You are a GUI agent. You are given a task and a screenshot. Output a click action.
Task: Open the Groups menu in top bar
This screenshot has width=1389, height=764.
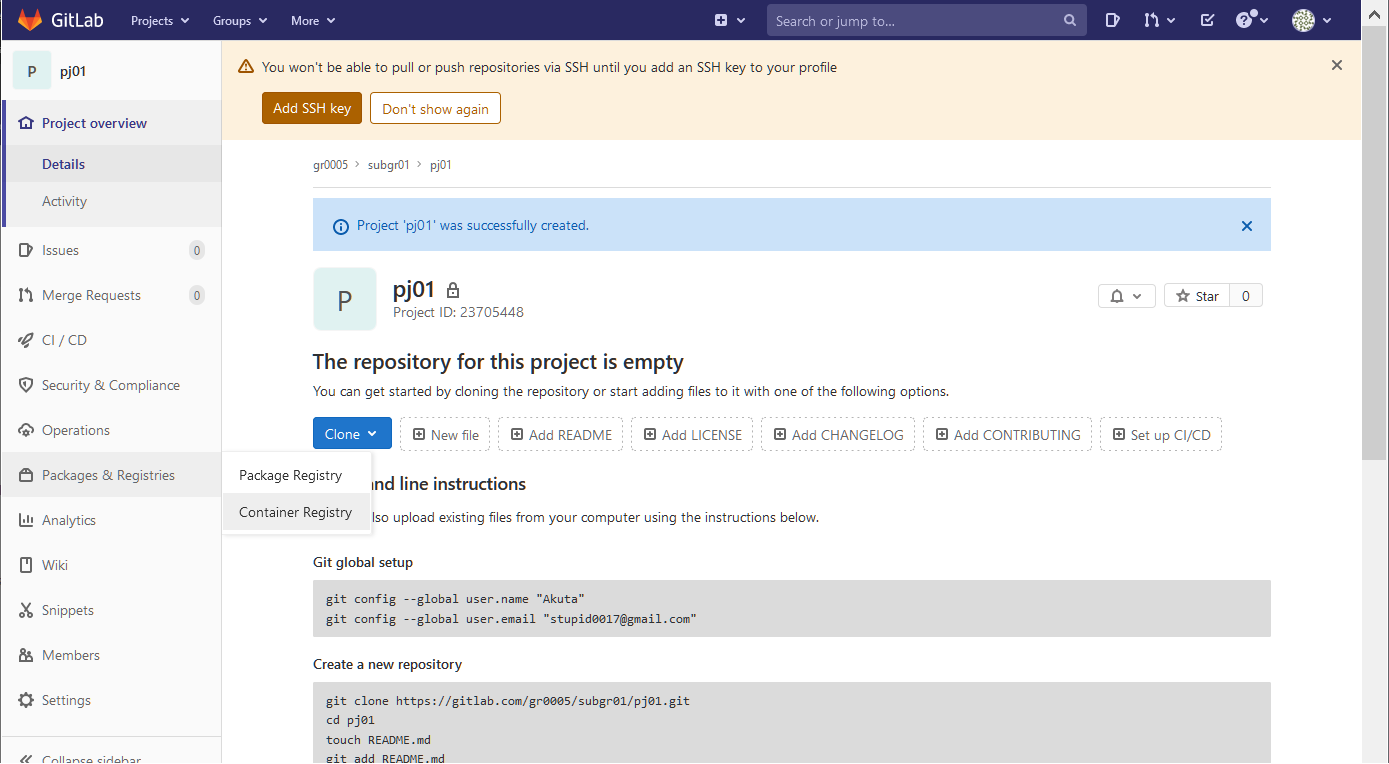[x=240, y=20]
